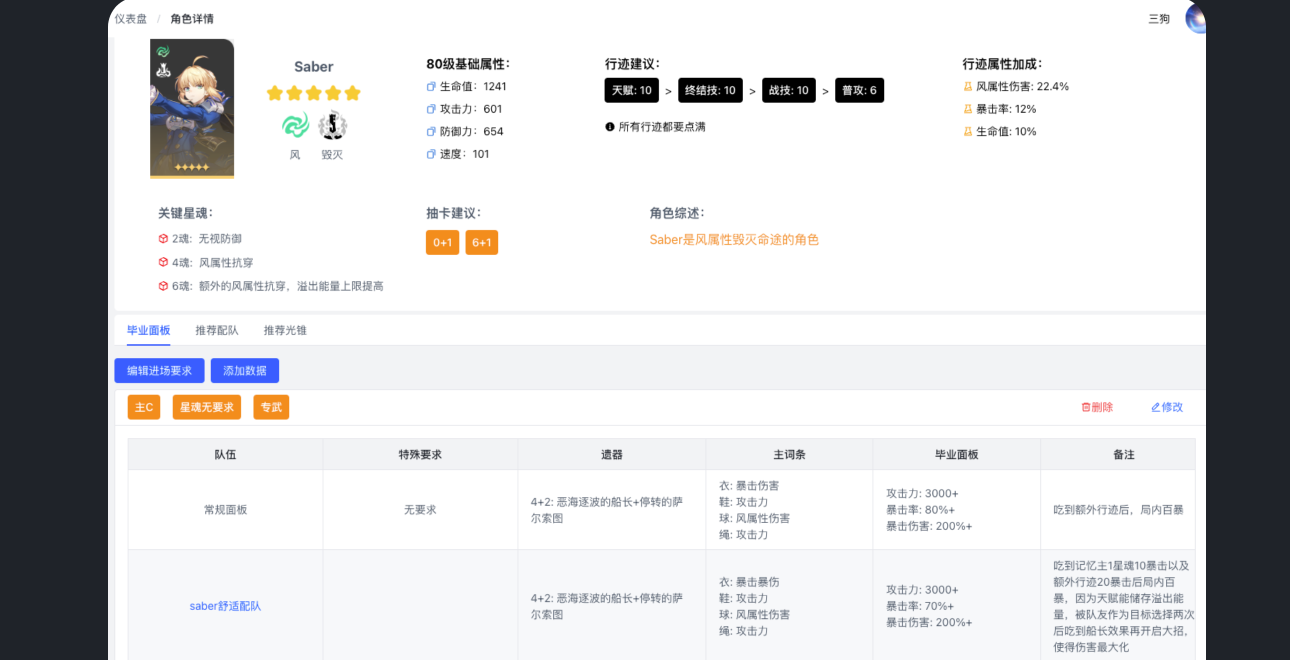Image resolution: width=1290 pixels, height=660 pixels.
Task: Click the info icon beside 所有行迹都要点满
Action: point(610,127)
